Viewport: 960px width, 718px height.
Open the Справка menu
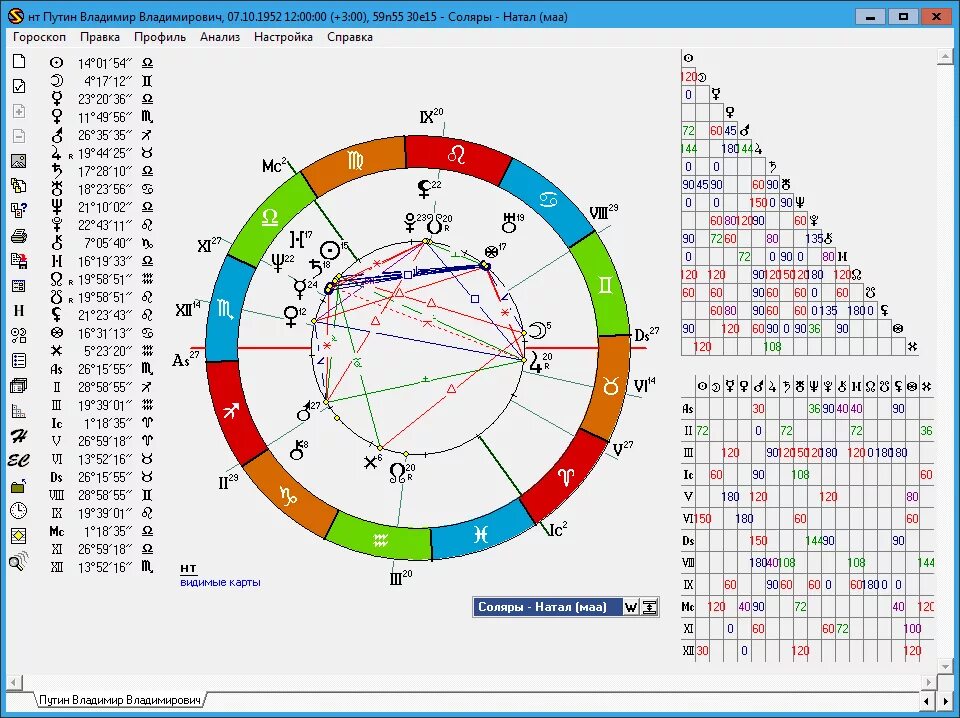[x=350, y=37]
